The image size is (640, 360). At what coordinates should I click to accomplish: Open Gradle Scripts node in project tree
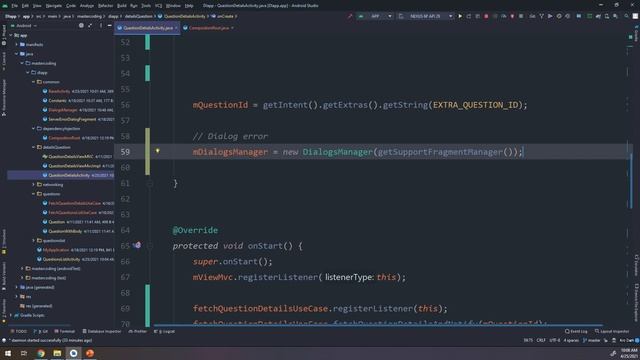pyautogui.click(x=32, y=315)
